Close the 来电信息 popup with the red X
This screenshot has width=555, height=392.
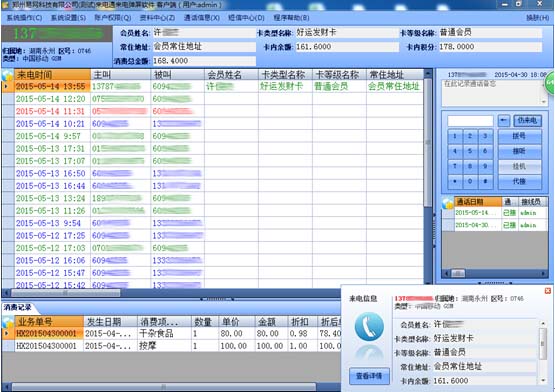[x=547, y=291]
